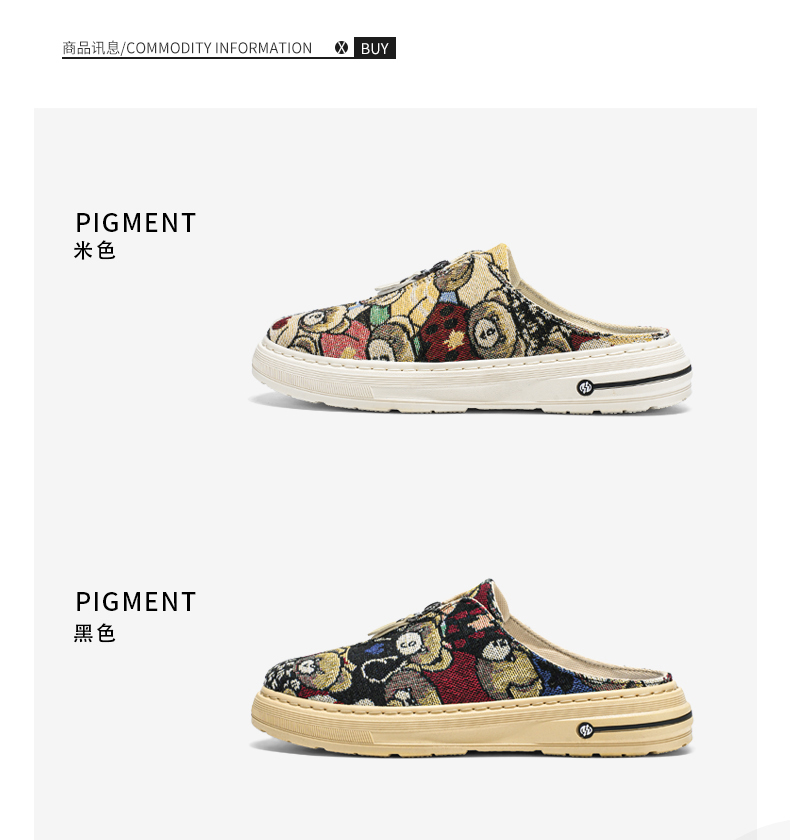Viewport: 790px width, 840px height.
Task: Click the second PIGMENT heading
Action: tap(136, 602)
